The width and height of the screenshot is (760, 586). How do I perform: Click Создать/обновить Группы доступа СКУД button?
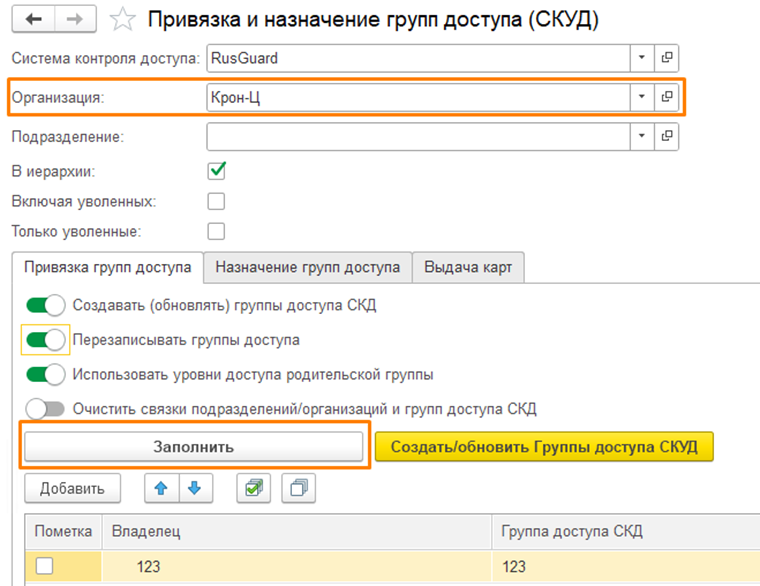click(544, 446)
